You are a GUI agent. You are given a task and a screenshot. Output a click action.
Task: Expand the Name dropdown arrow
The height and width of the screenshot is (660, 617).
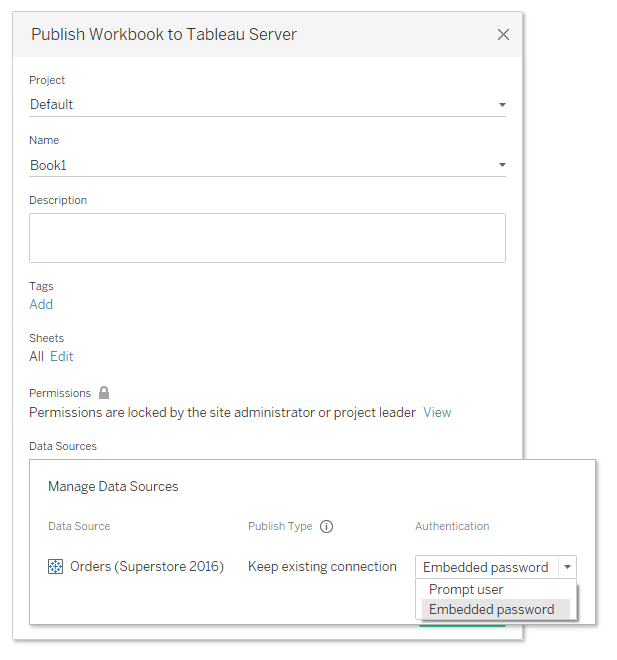pos(502,165)
